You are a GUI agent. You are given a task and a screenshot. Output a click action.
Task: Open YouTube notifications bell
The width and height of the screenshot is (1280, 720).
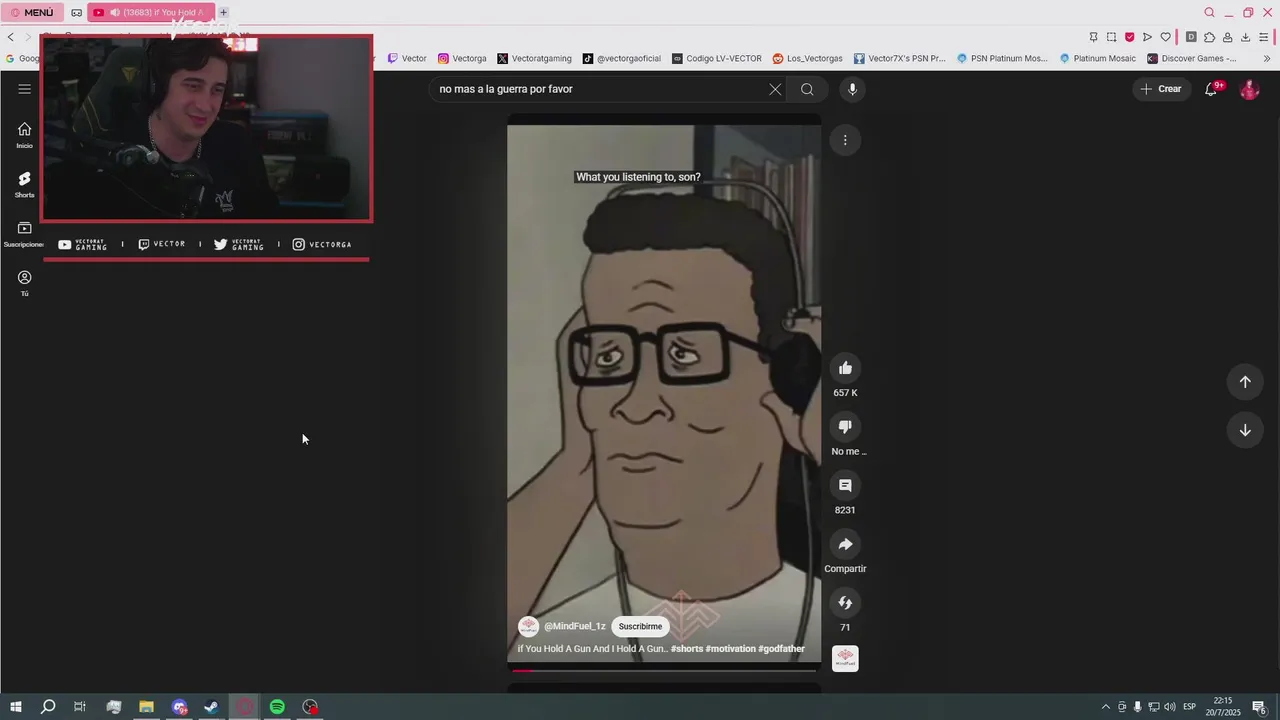click(1211, 89)
